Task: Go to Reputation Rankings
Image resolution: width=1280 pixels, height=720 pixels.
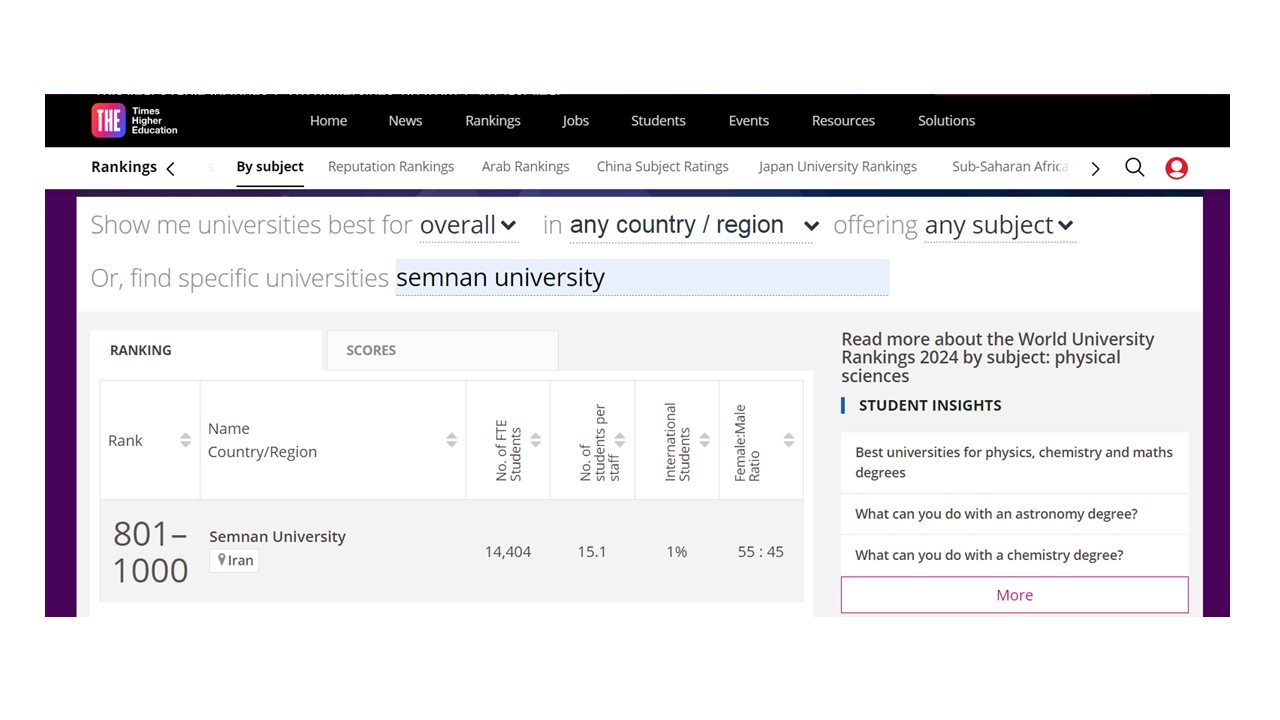Action: click(391, 167)
